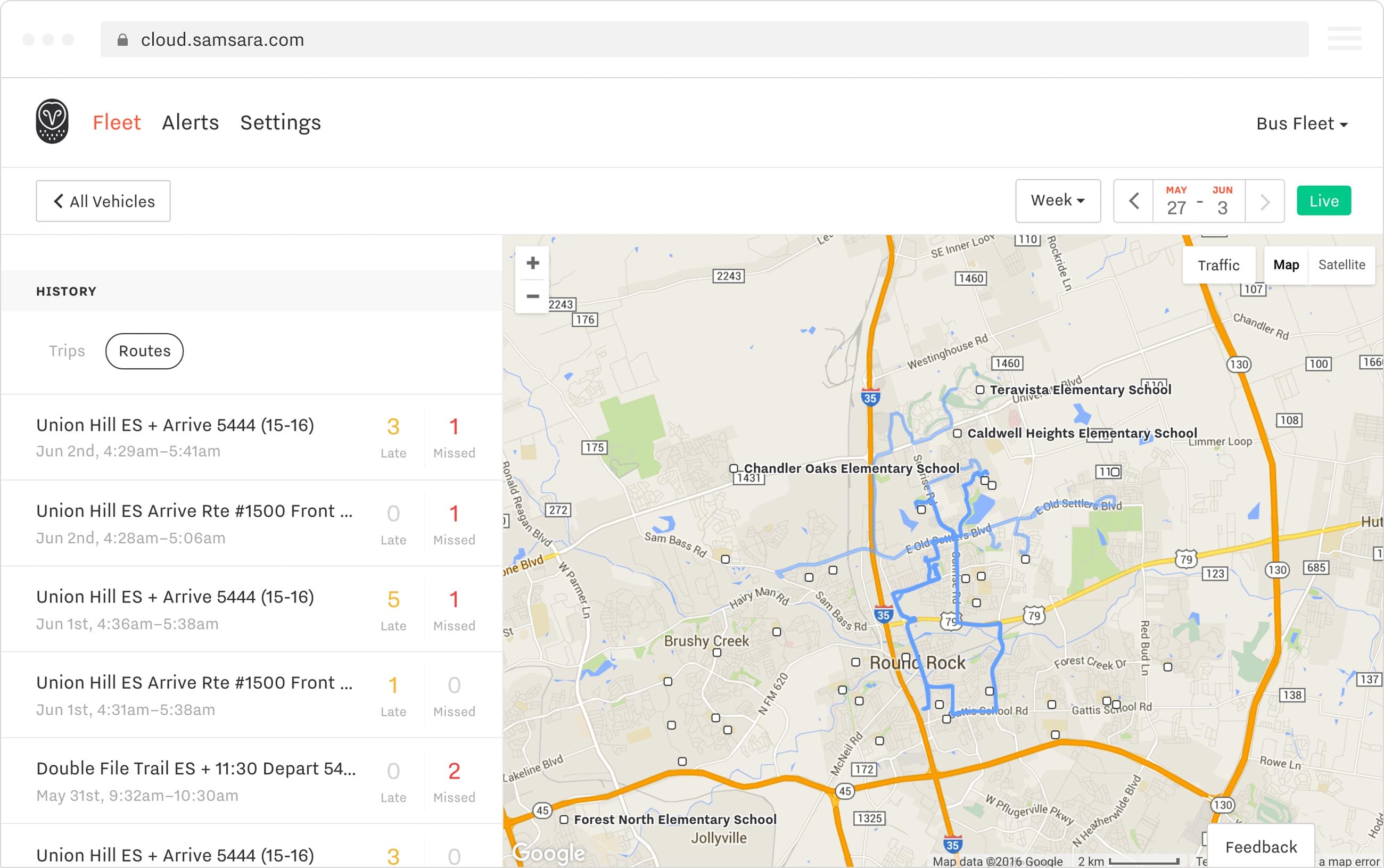Open route Double File Trail ES May 31st
This screenshot has height=868, width=1384.
tap(251, 781)
